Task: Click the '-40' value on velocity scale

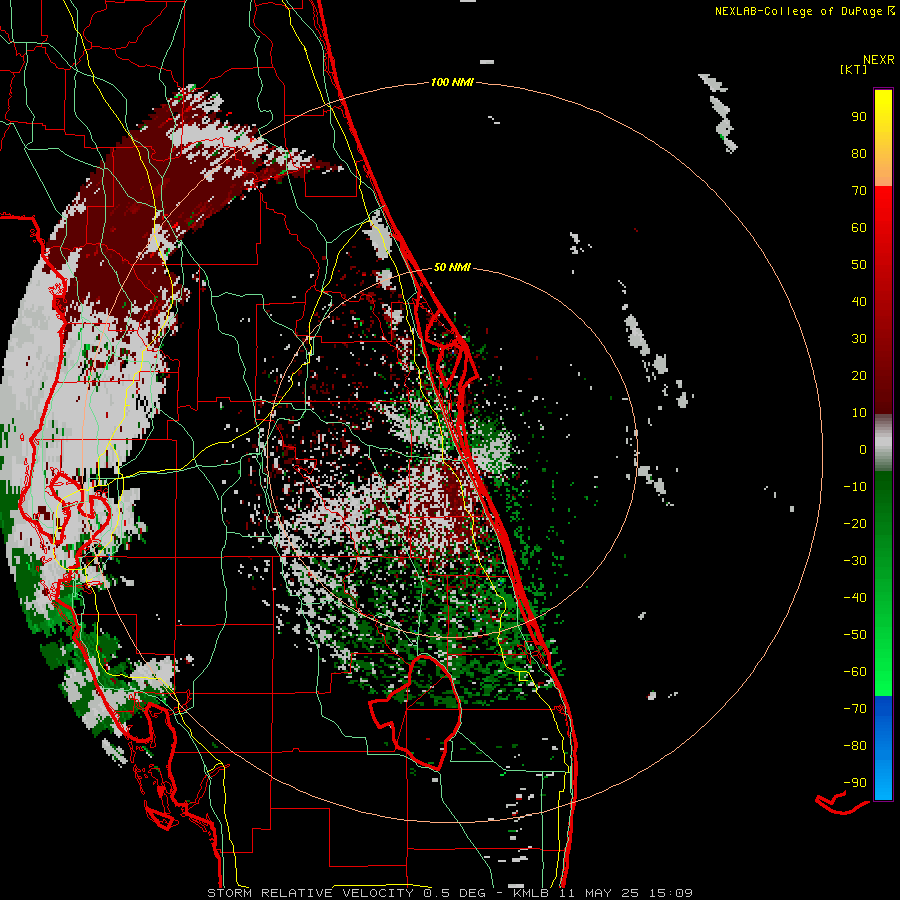Action: tap(855, 598)
